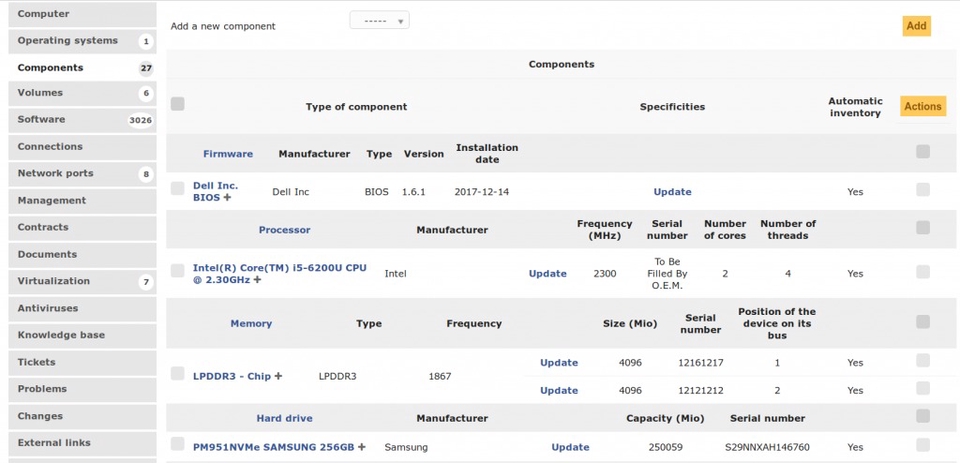Switch to the Virtualization tab
960x463 pixels.
pos(82,282)
